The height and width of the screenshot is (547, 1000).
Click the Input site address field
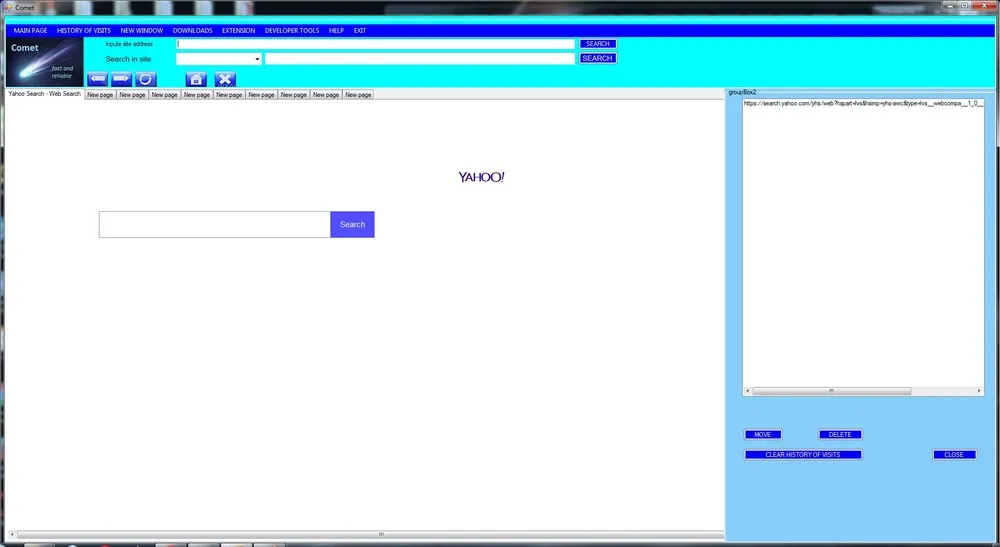(375, 44)
